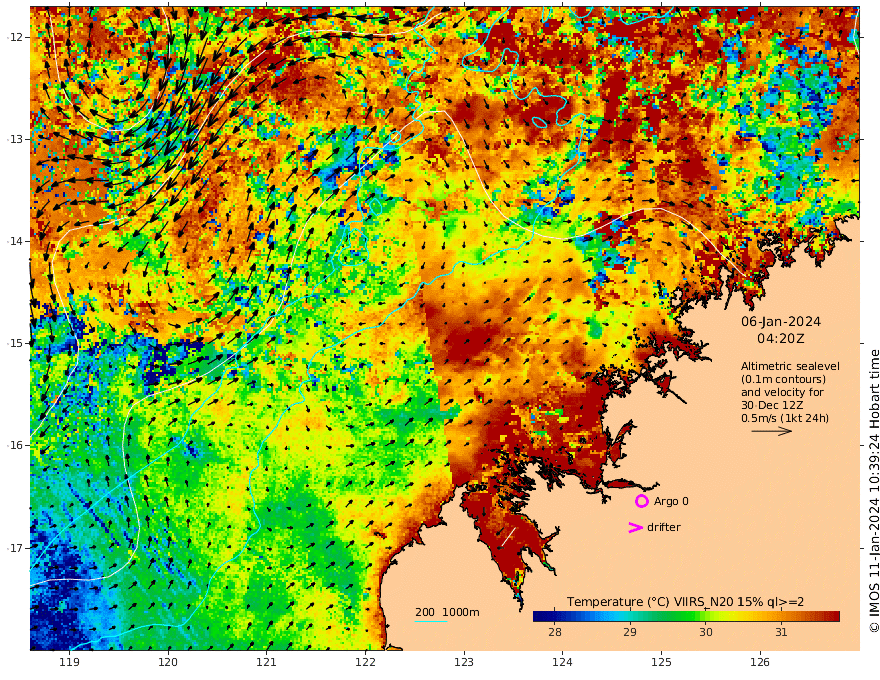Click the dark blue end of the temperature color bar
Viewport: 880px width, 680px height.
click(538, 617)
